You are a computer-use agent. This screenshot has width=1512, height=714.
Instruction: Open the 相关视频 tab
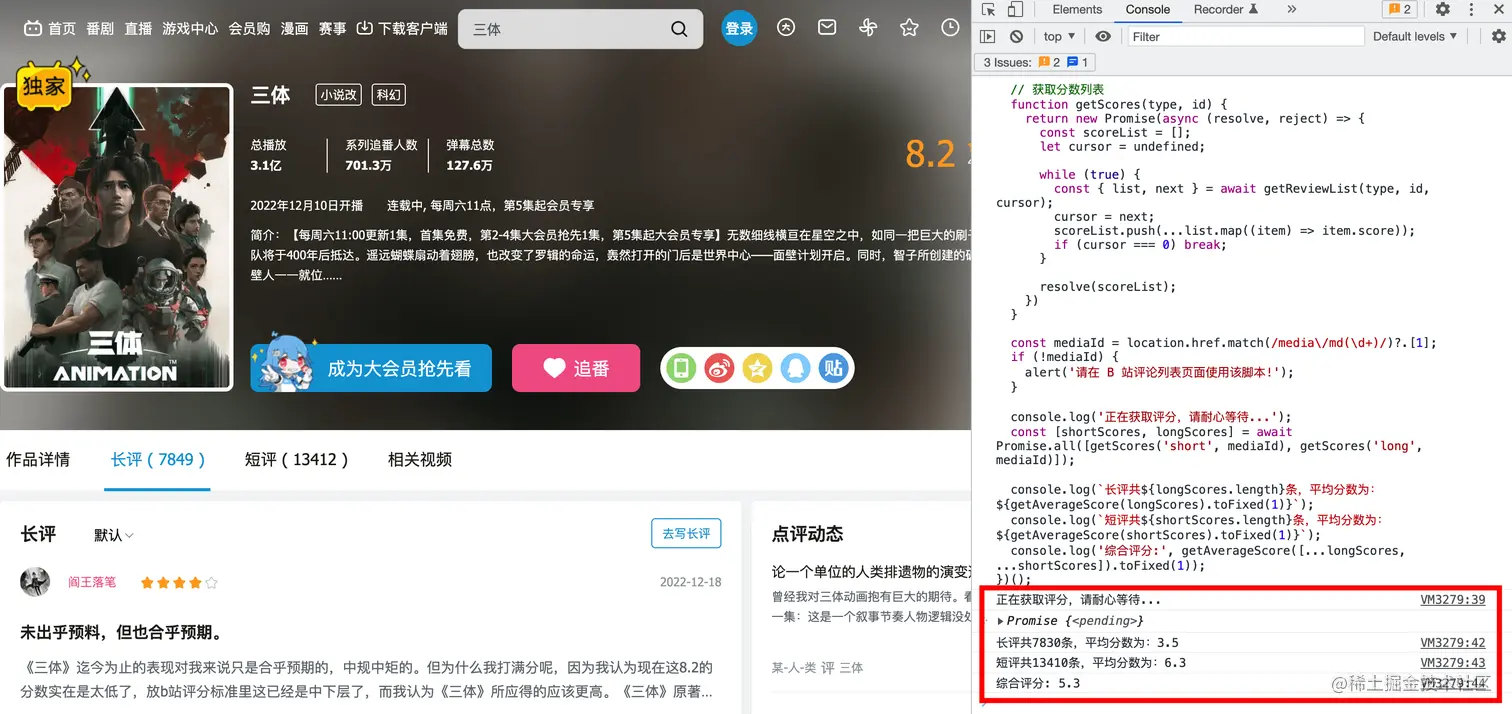tap(420, 460)
